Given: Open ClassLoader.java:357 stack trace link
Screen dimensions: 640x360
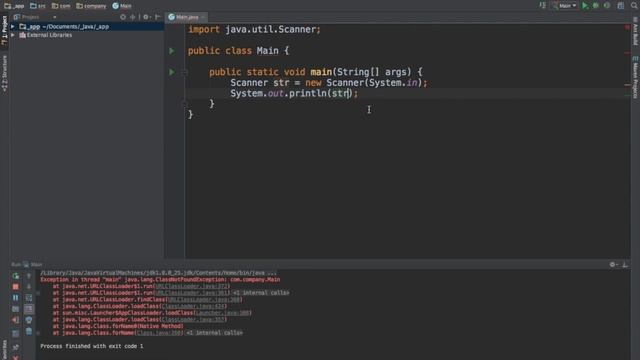Looking at the screenshot, I should tap(193, 320).
